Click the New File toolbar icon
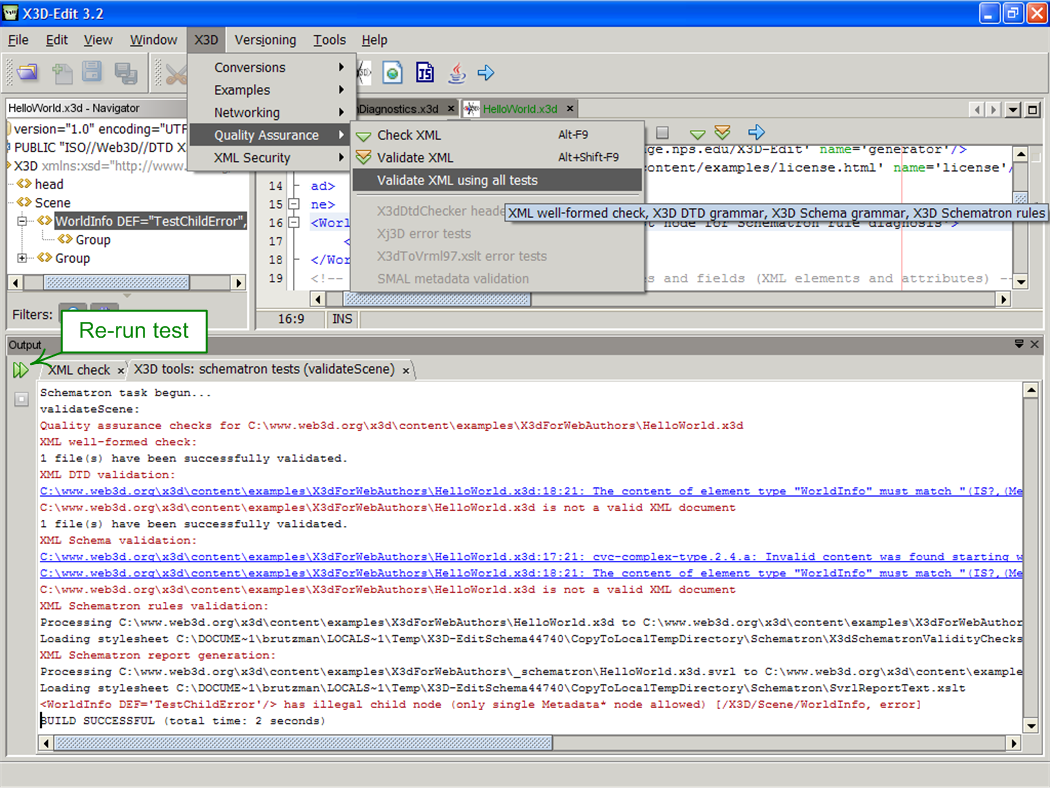 62,72
